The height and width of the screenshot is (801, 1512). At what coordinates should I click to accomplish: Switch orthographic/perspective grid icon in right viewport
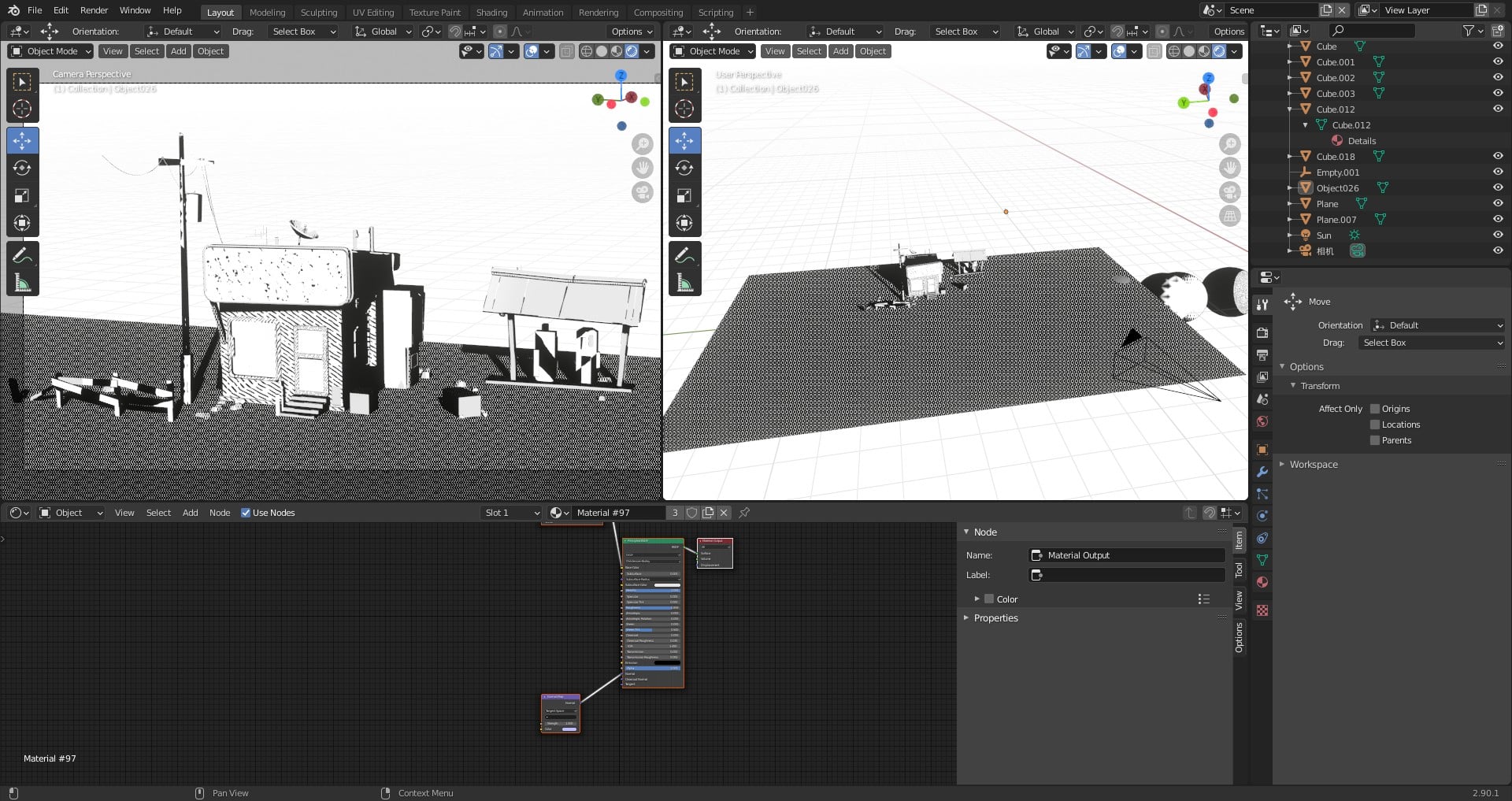(1229, 217)
